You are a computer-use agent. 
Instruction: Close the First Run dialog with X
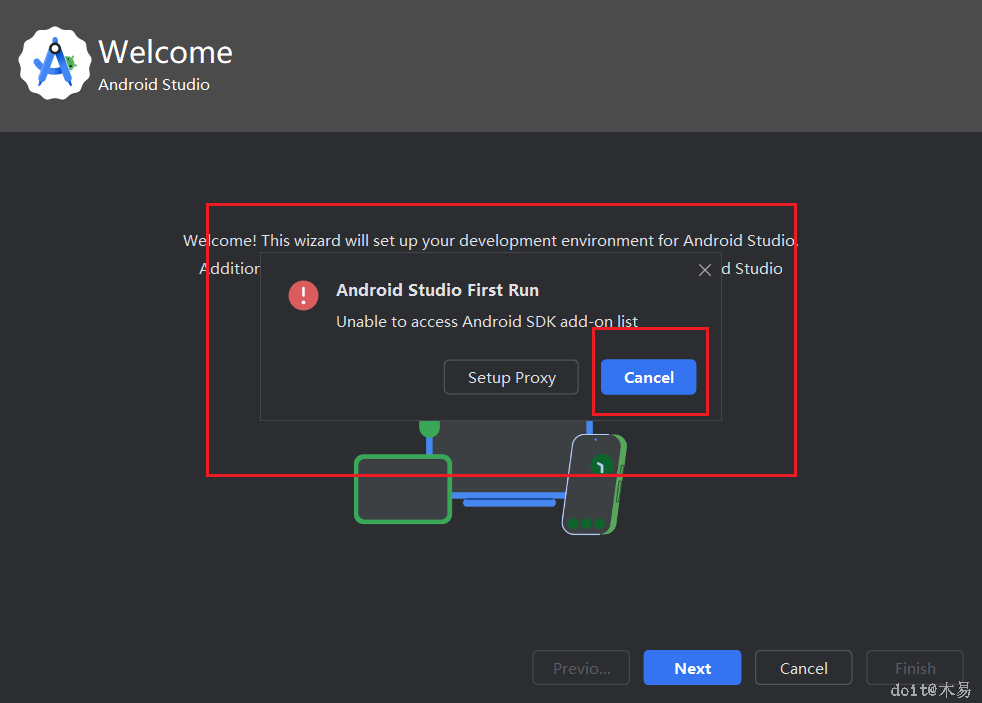point(705,270)
